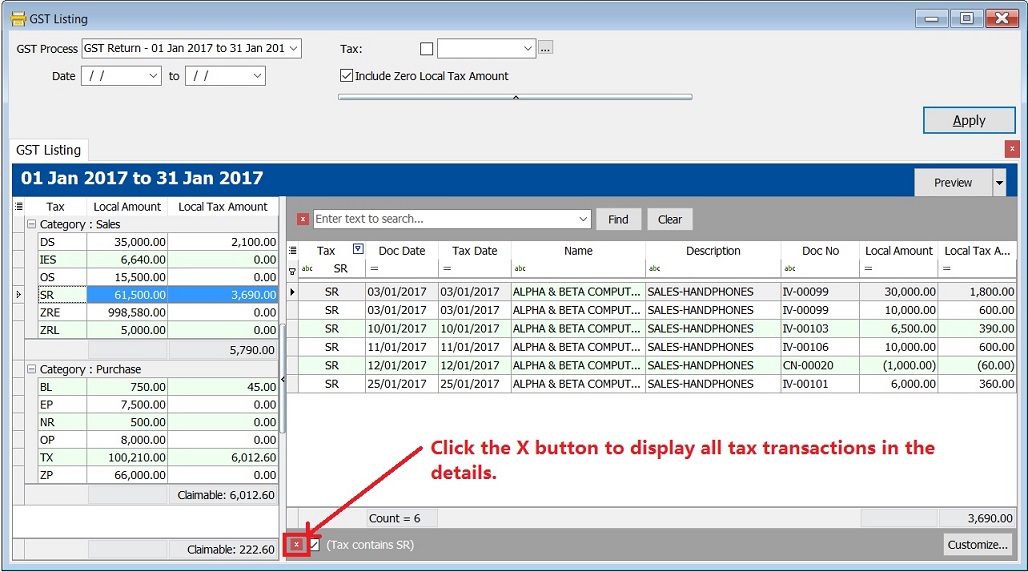Viewport: 1028px width, 572px height.
Task: Click the Customize... button
Action: [977, 545]
